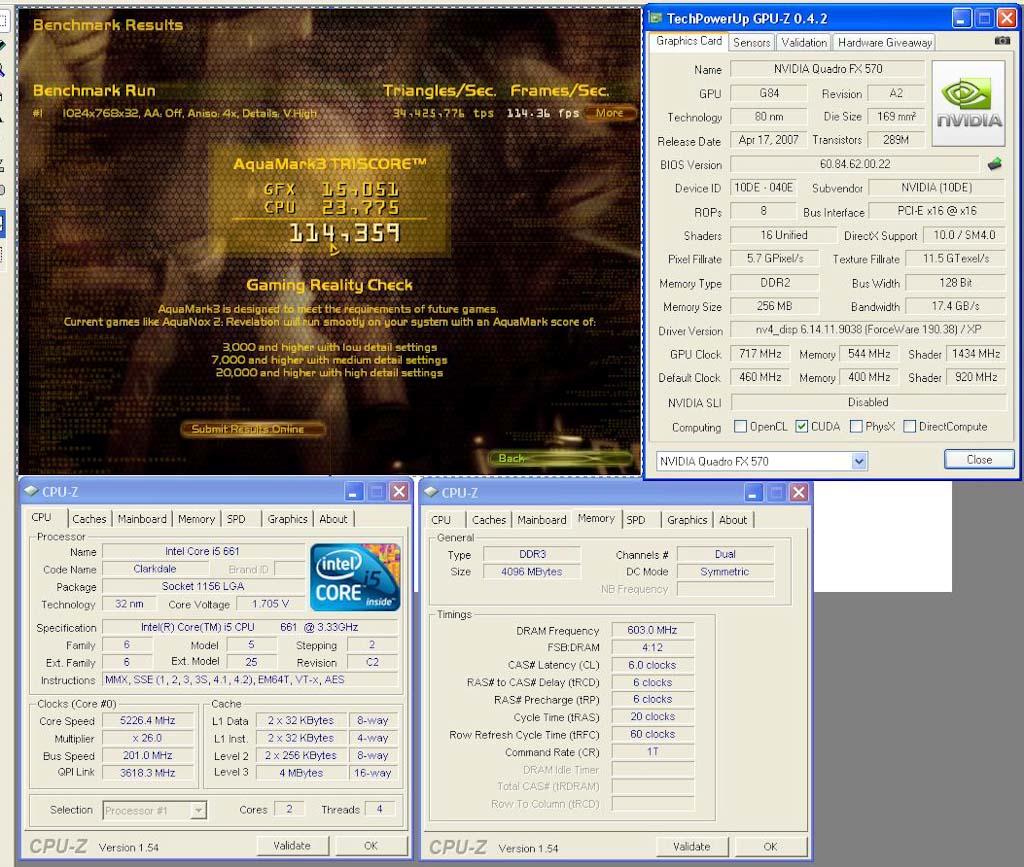Open the Hardware Giveaway tab
This screenshot has width=1024, height=867.
pyautogui.click(x=884, y=42)
